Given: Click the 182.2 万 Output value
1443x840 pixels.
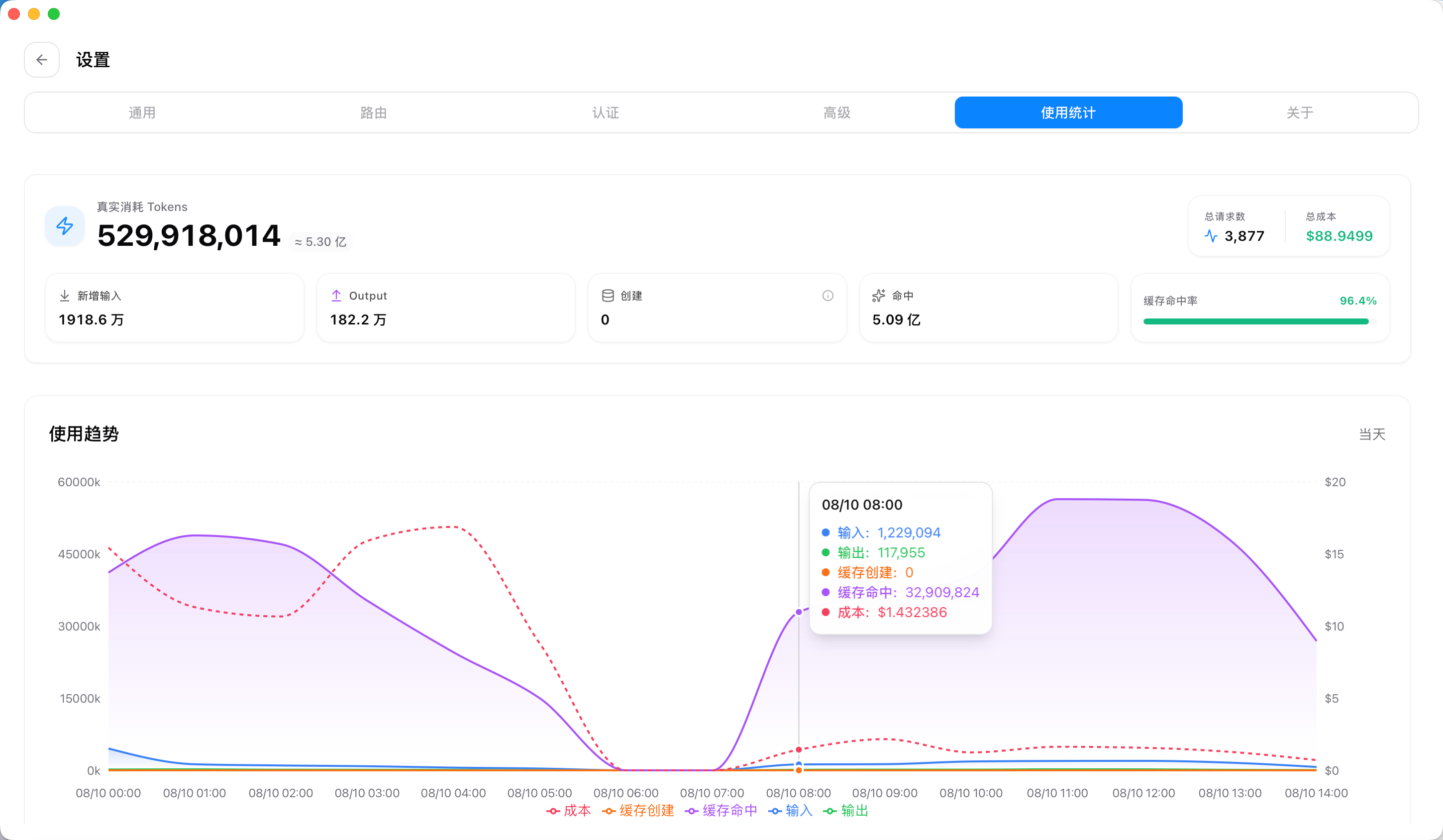Looking at the screenshot, I should (x=358, y=320).
